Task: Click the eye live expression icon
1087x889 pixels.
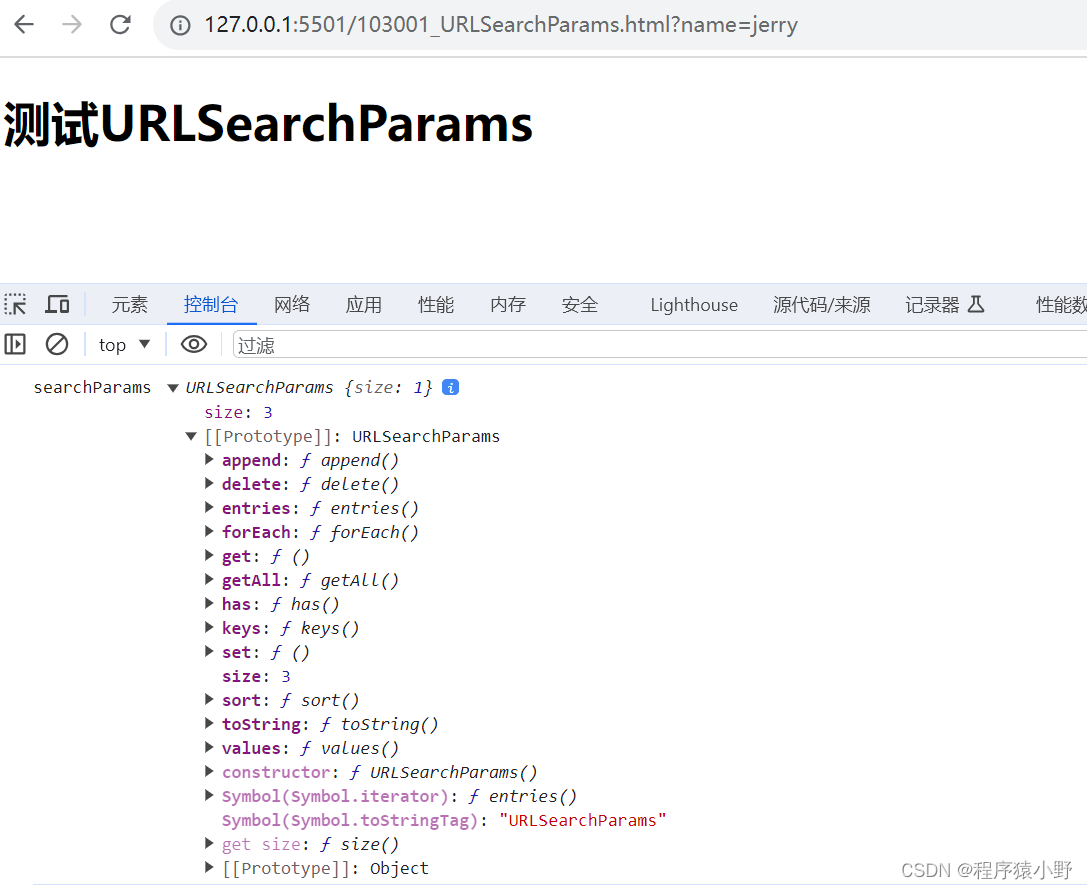Action: coord(194,345)
